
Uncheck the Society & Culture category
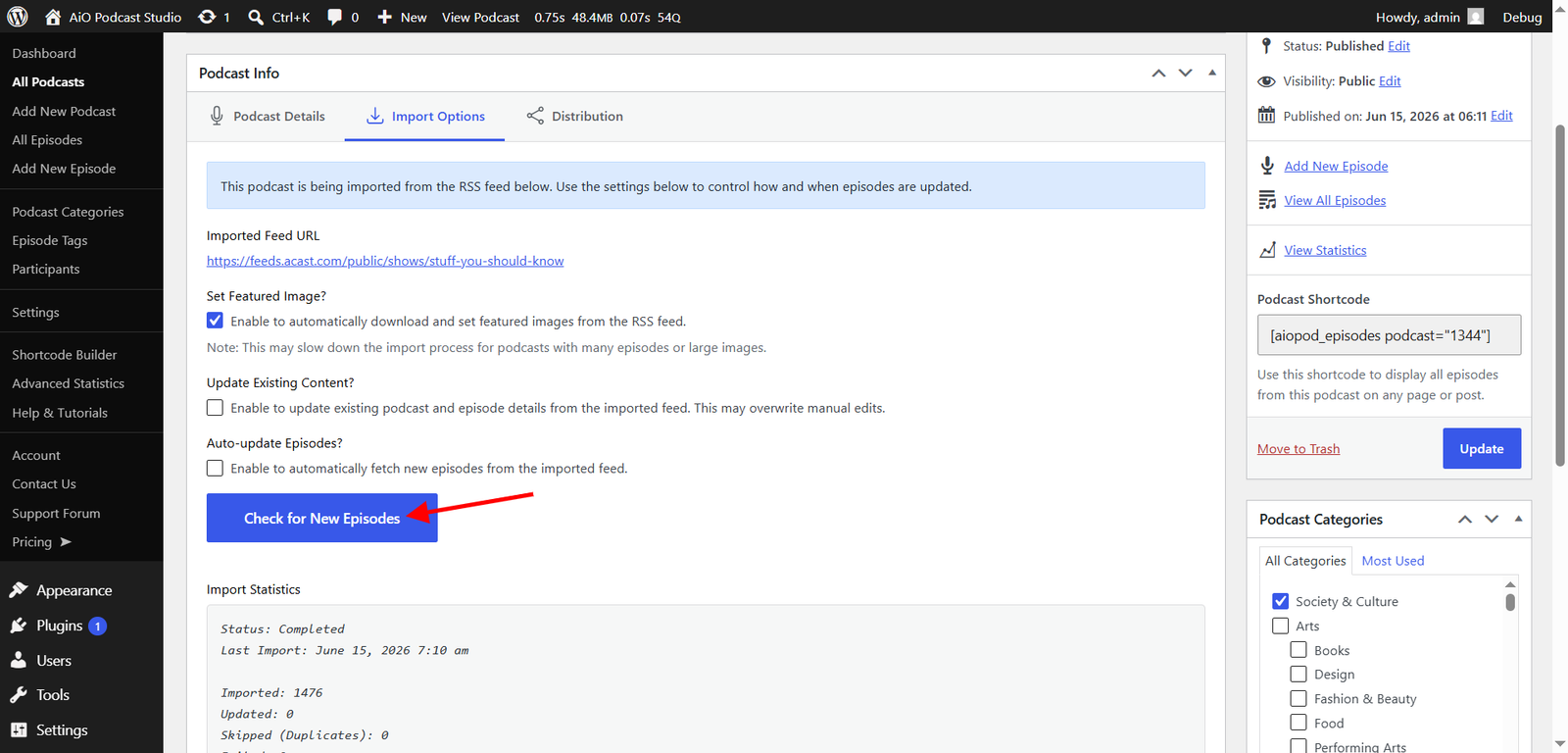[1280, 601]
